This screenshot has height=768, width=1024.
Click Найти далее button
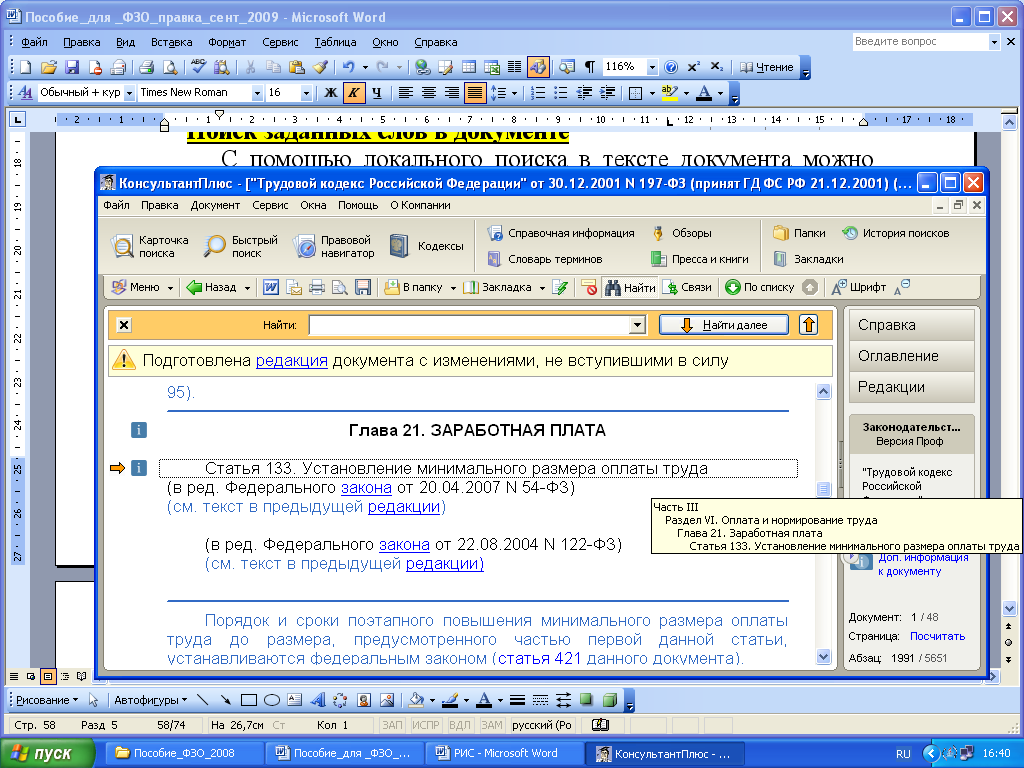click(724, 325)
